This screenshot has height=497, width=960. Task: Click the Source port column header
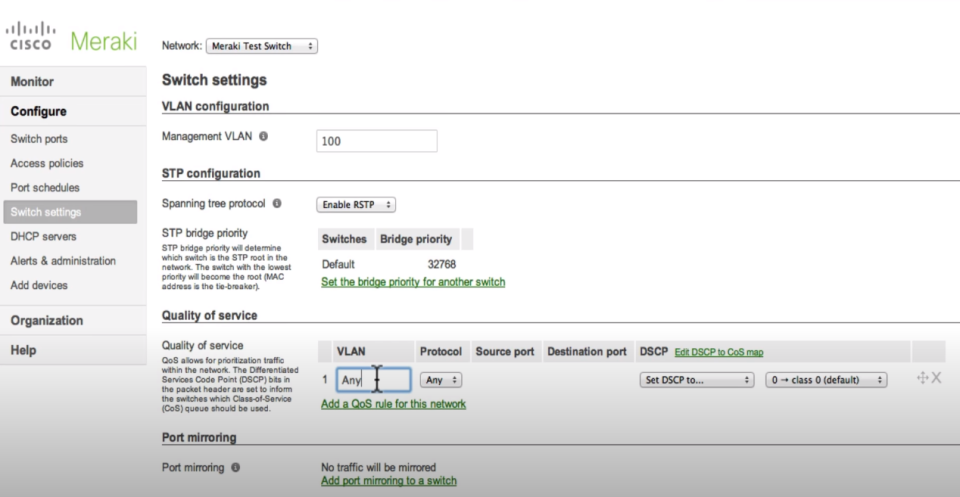[x=505, y=351]
